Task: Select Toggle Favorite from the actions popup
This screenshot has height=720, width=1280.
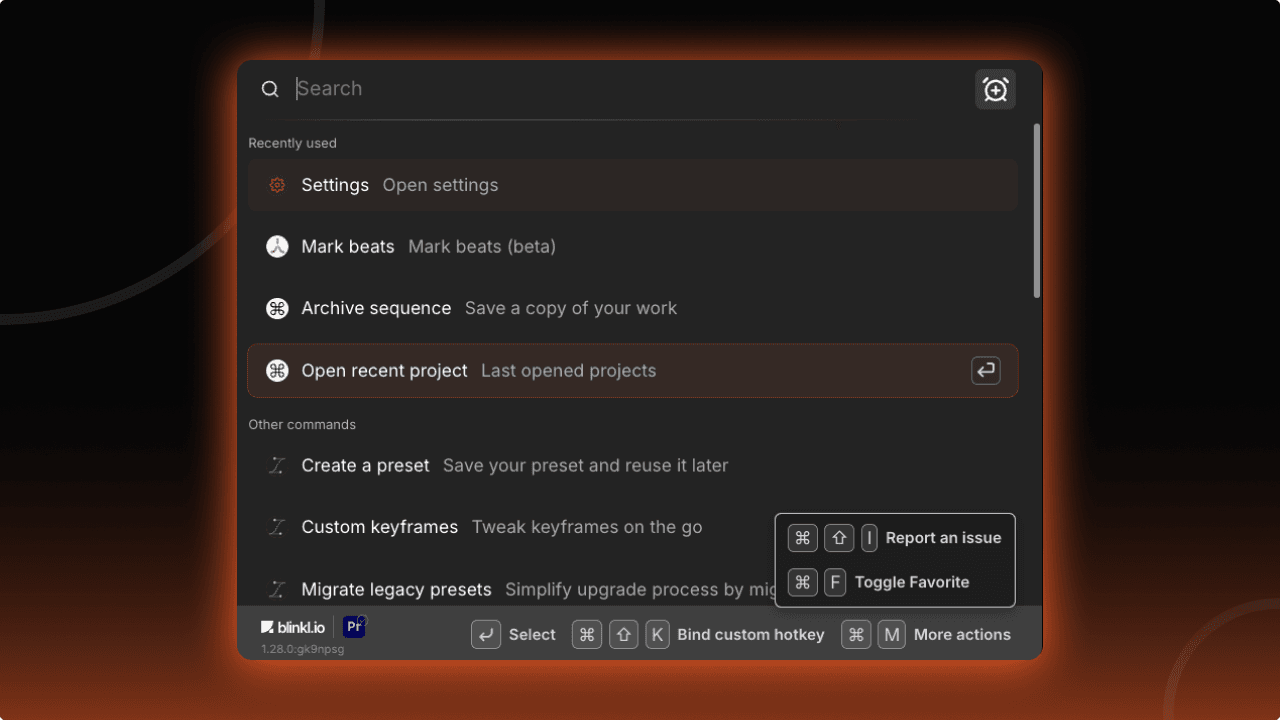Action: [x=911, y=582]
